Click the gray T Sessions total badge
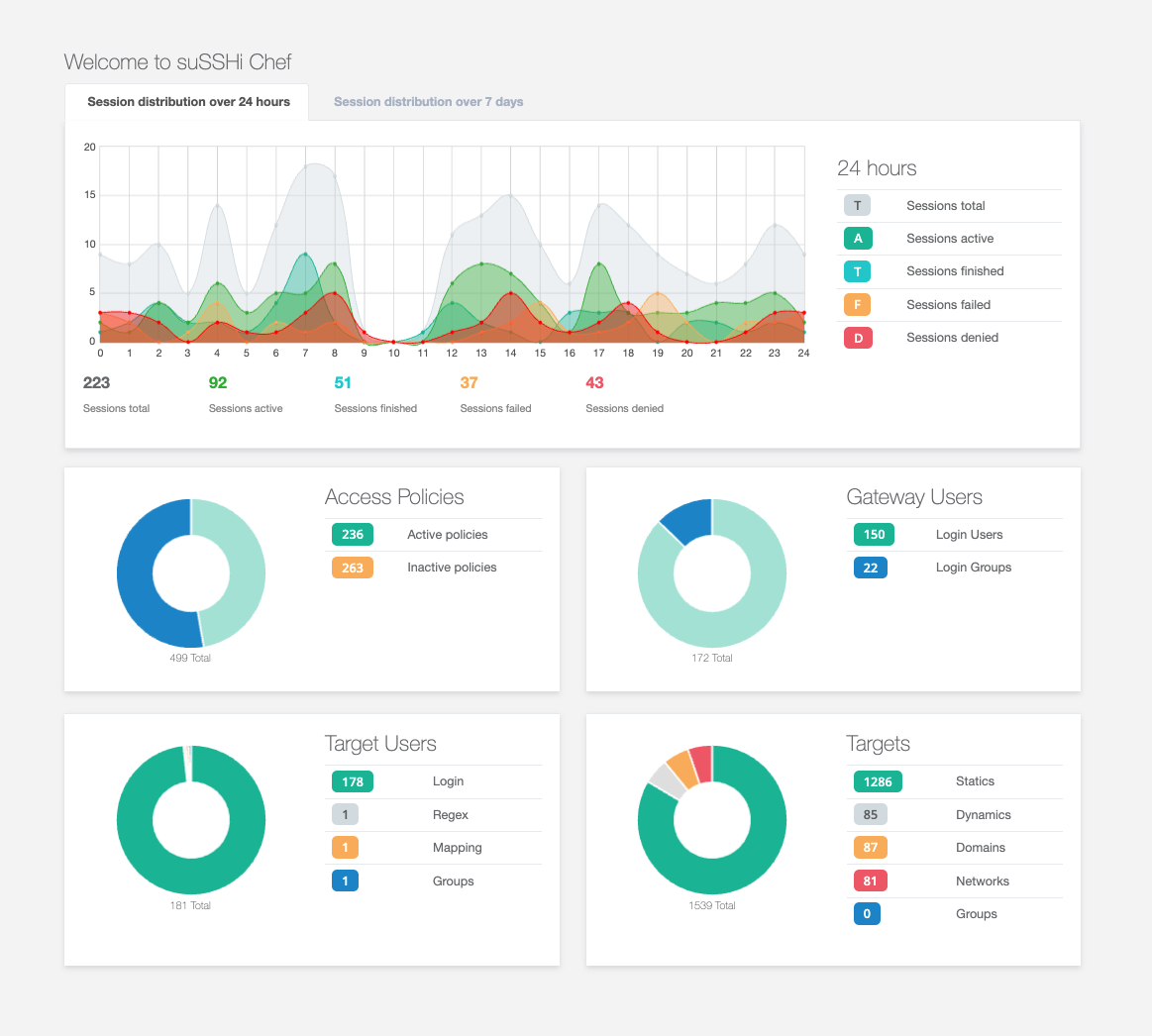1152x1036 pixels. point(857,206)
